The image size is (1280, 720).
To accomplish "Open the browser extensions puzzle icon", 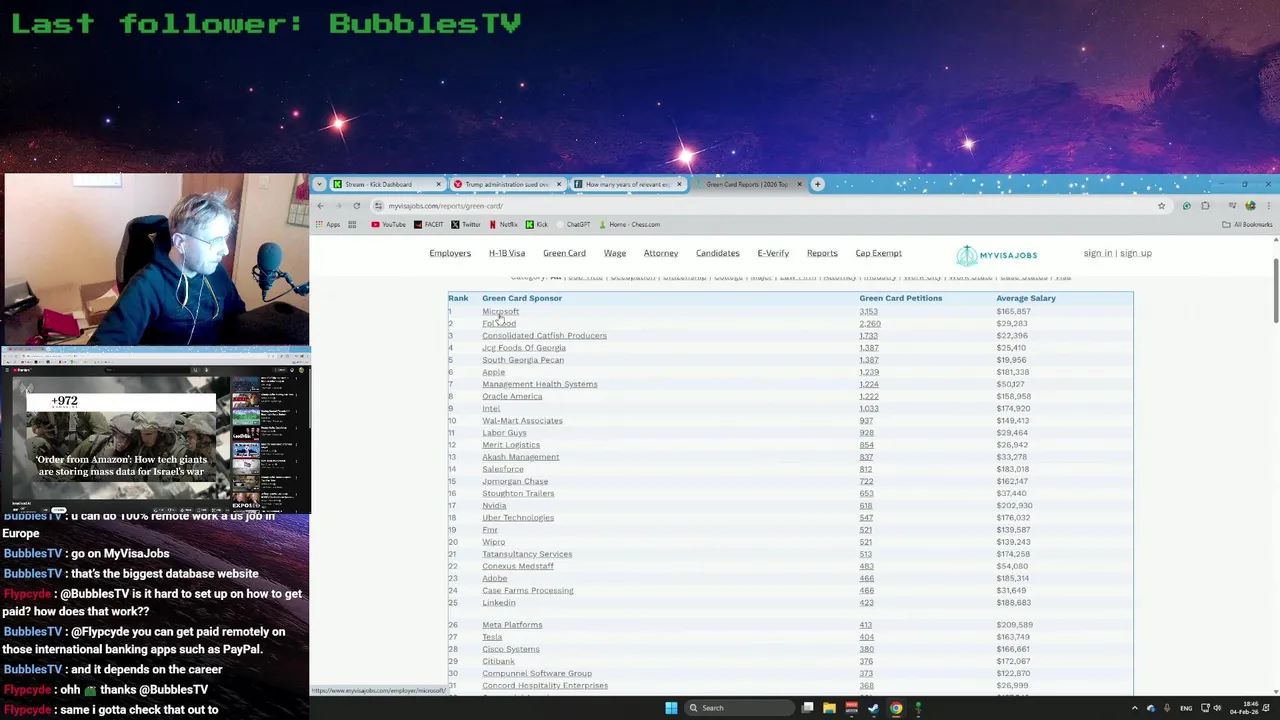I will 1205,205.
